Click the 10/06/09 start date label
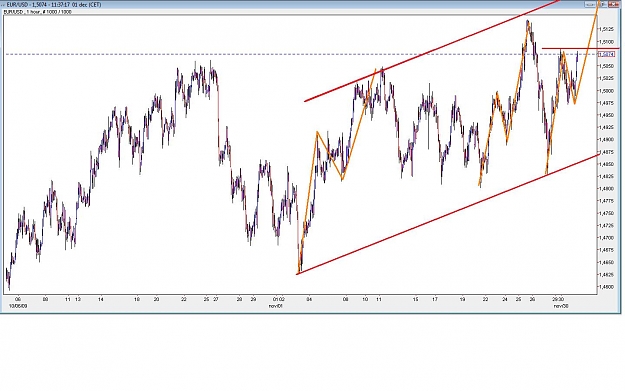625x391 pixels. 18,306
